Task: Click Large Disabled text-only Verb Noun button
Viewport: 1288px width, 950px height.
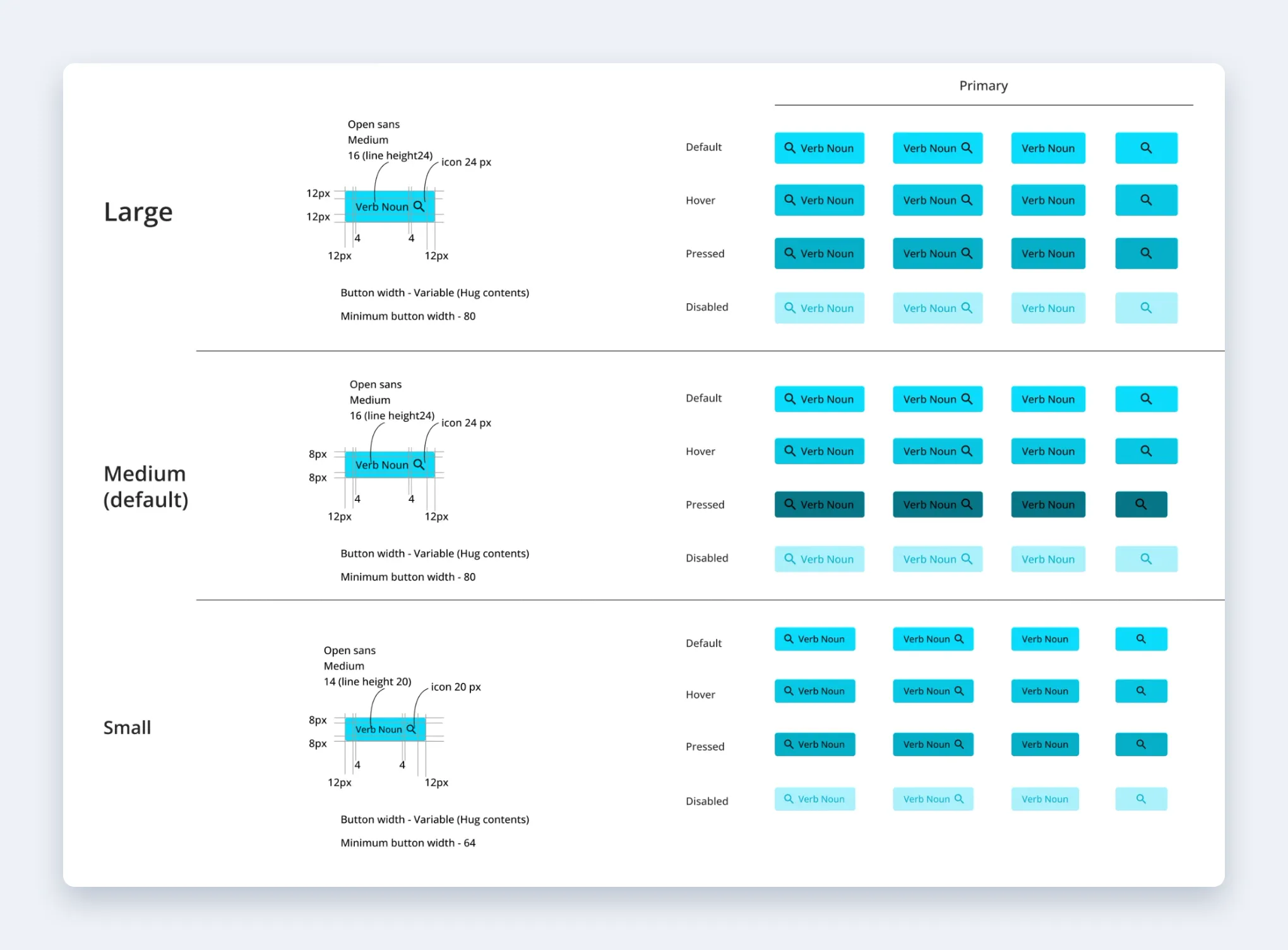Action: (1048, 308)
